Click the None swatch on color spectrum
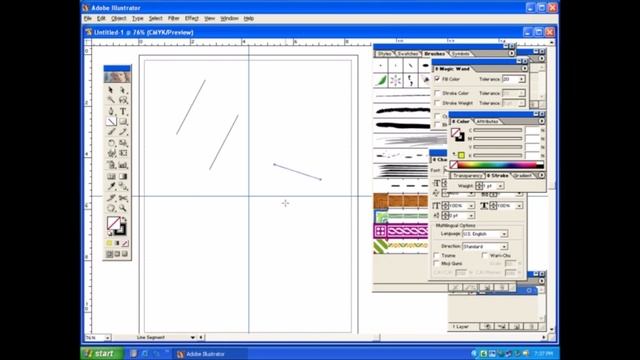Image resolution: width=640 pixels, height=360 pixels. point(453,165)
